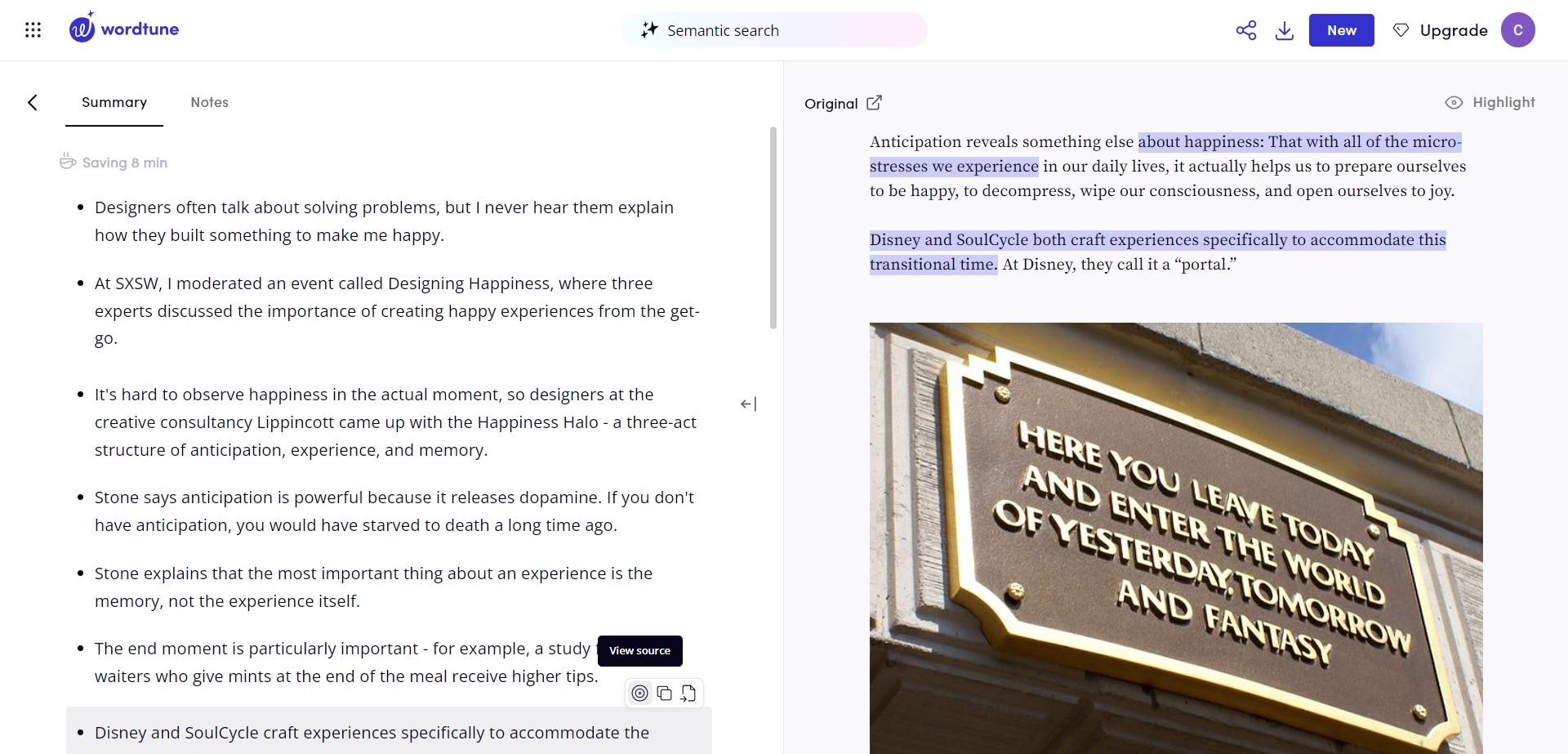Viewport: 1568px width, 754px height.
Task: Download the summary
Action: [x=1285, y=30]
